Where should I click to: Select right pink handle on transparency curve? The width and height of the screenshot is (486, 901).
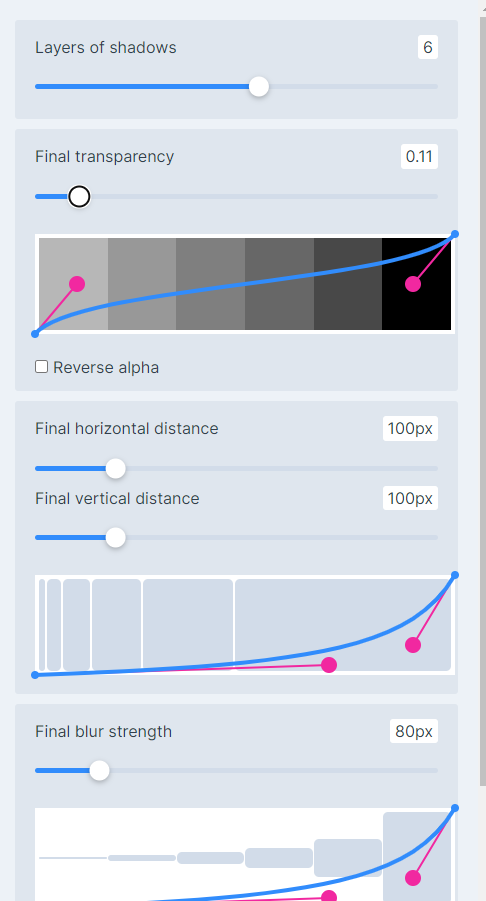413,284
